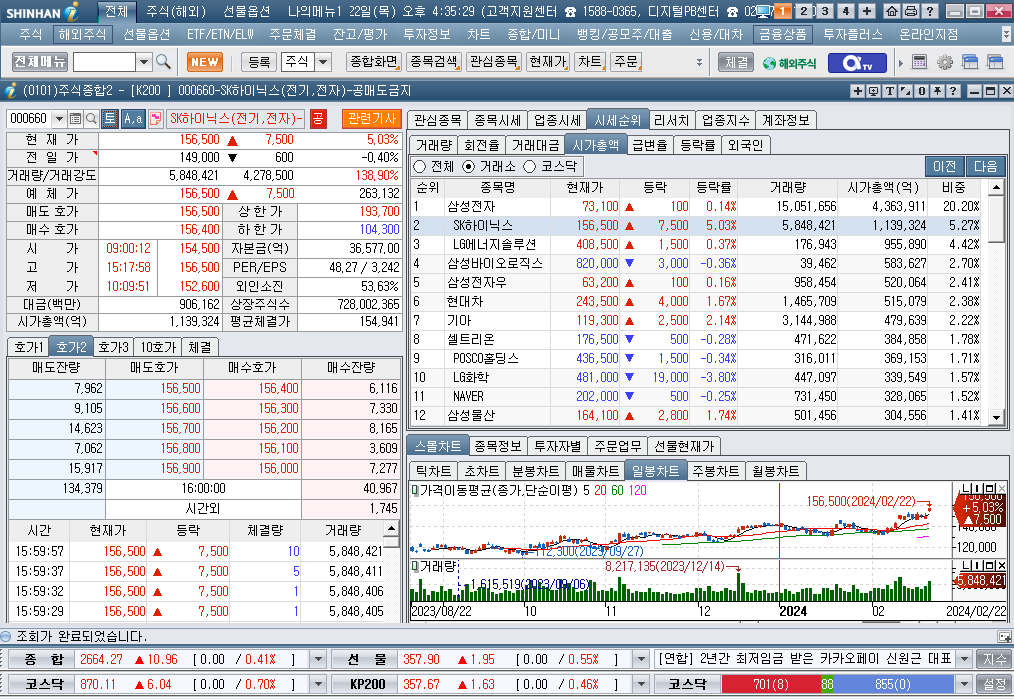Image resolution: width=1014 pixels, height=699 pixels.
Task: Open the 종합 index ticker dropdown
Action: [318, 660]
